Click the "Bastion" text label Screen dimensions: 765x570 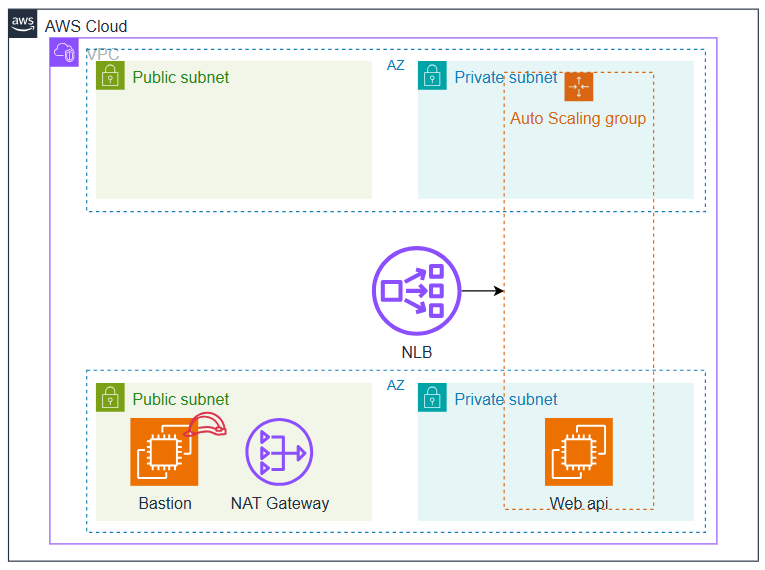pyautogui.click(x=165, y=503)
